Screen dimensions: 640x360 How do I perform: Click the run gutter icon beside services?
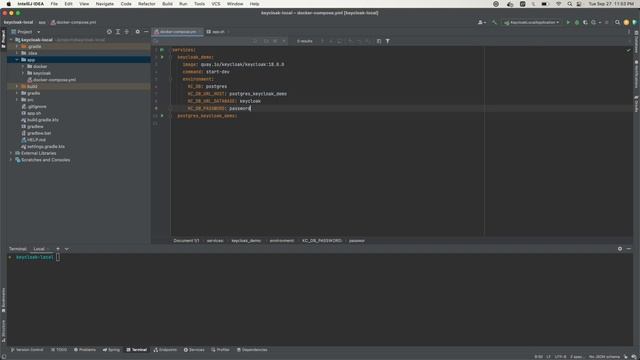click(162, 50)
